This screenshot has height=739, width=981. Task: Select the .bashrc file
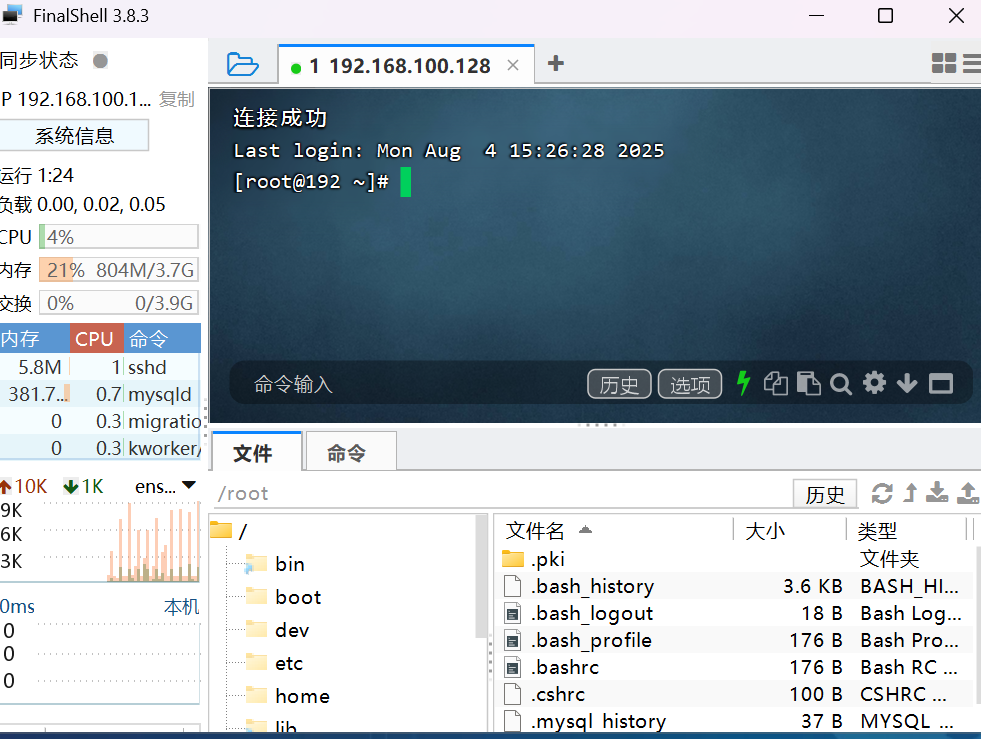tap(737, 667)
